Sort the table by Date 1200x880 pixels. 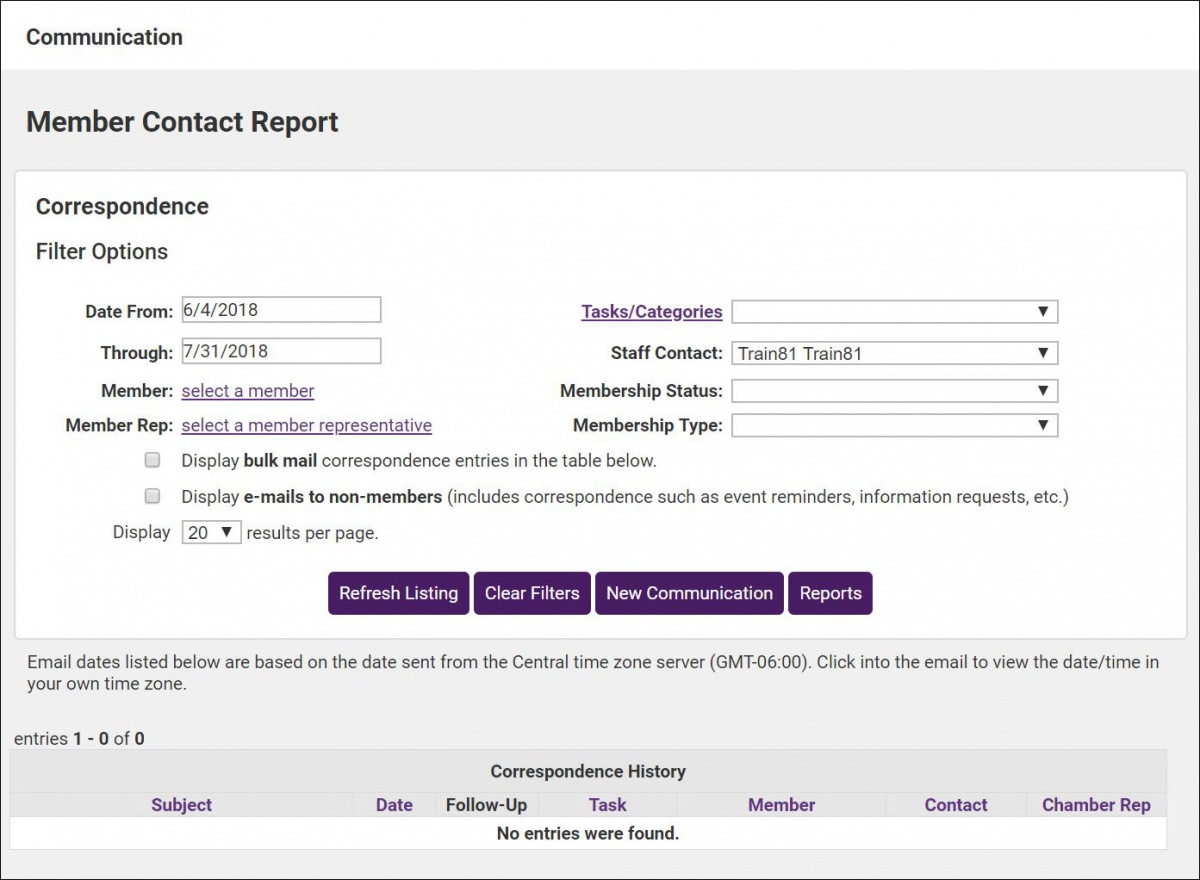(393, 804)
